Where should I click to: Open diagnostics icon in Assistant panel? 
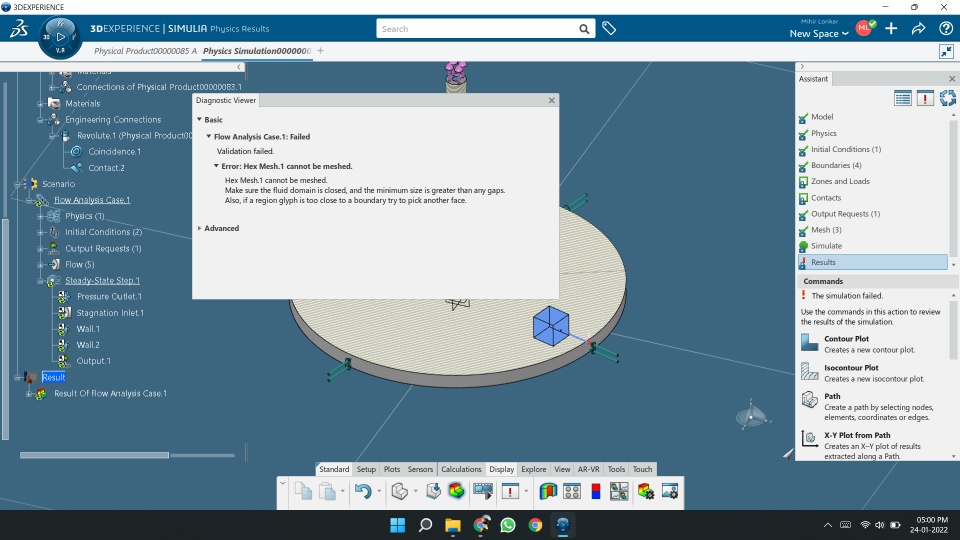925,98
